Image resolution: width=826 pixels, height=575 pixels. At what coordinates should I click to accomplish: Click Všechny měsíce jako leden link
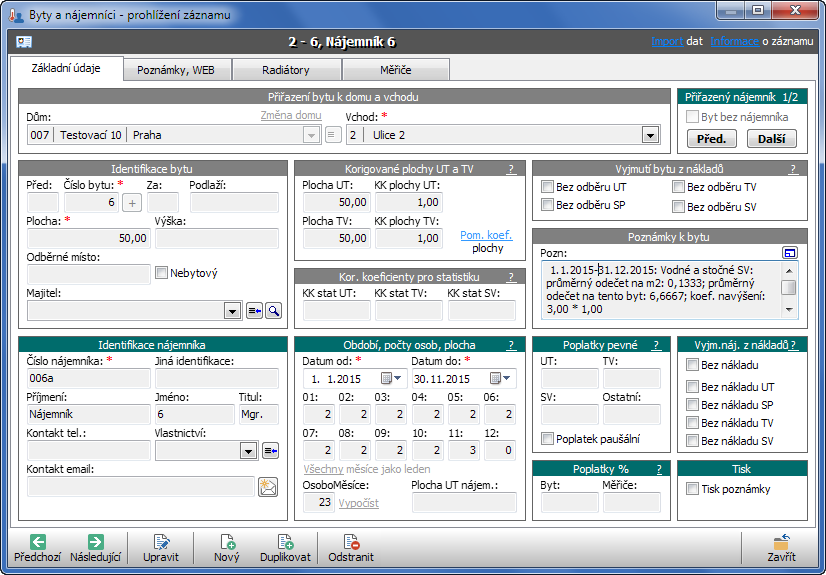[367, 469]
